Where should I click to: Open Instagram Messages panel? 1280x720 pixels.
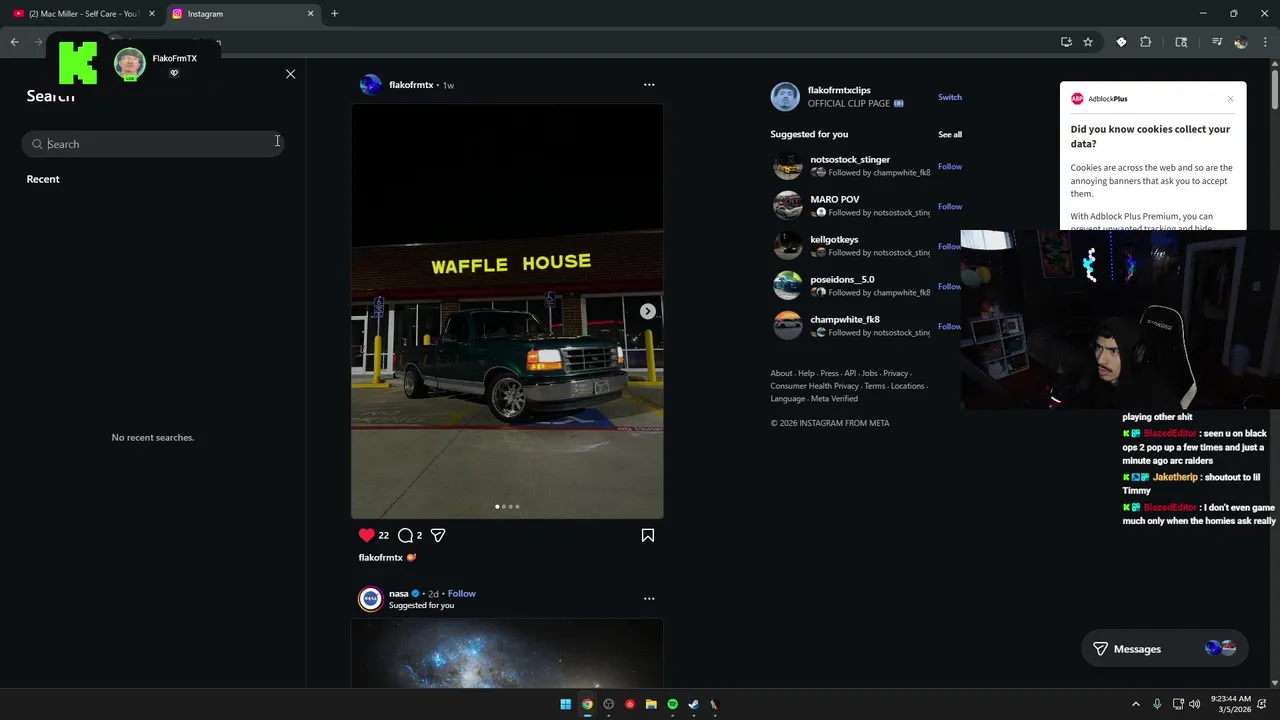pos(1165,649)
